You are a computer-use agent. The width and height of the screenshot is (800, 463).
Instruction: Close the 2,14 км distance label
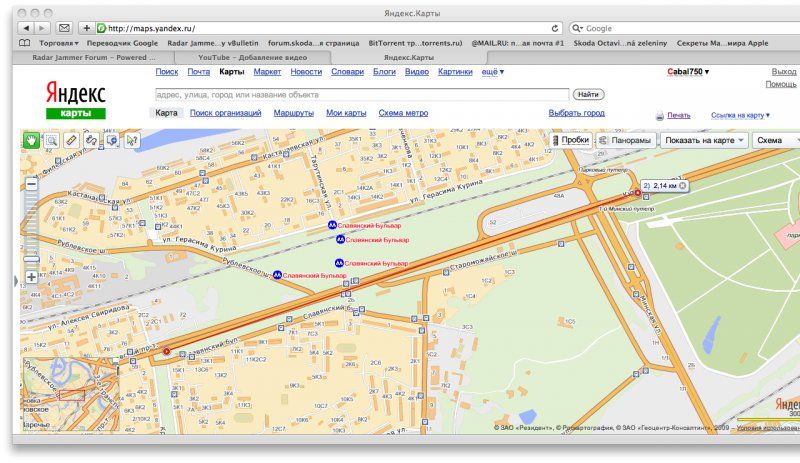[683, 186]
